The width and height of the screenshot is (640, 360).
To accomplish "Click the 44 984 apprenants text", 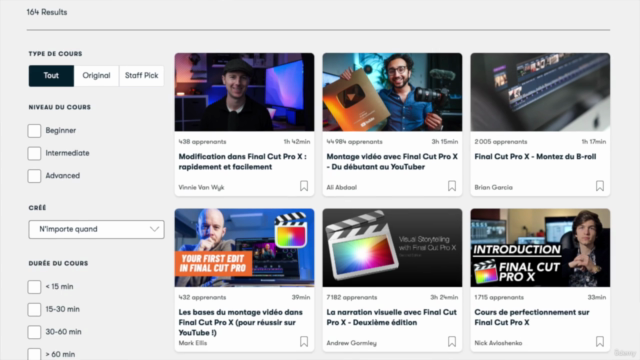I will click(x=354, y=142).
